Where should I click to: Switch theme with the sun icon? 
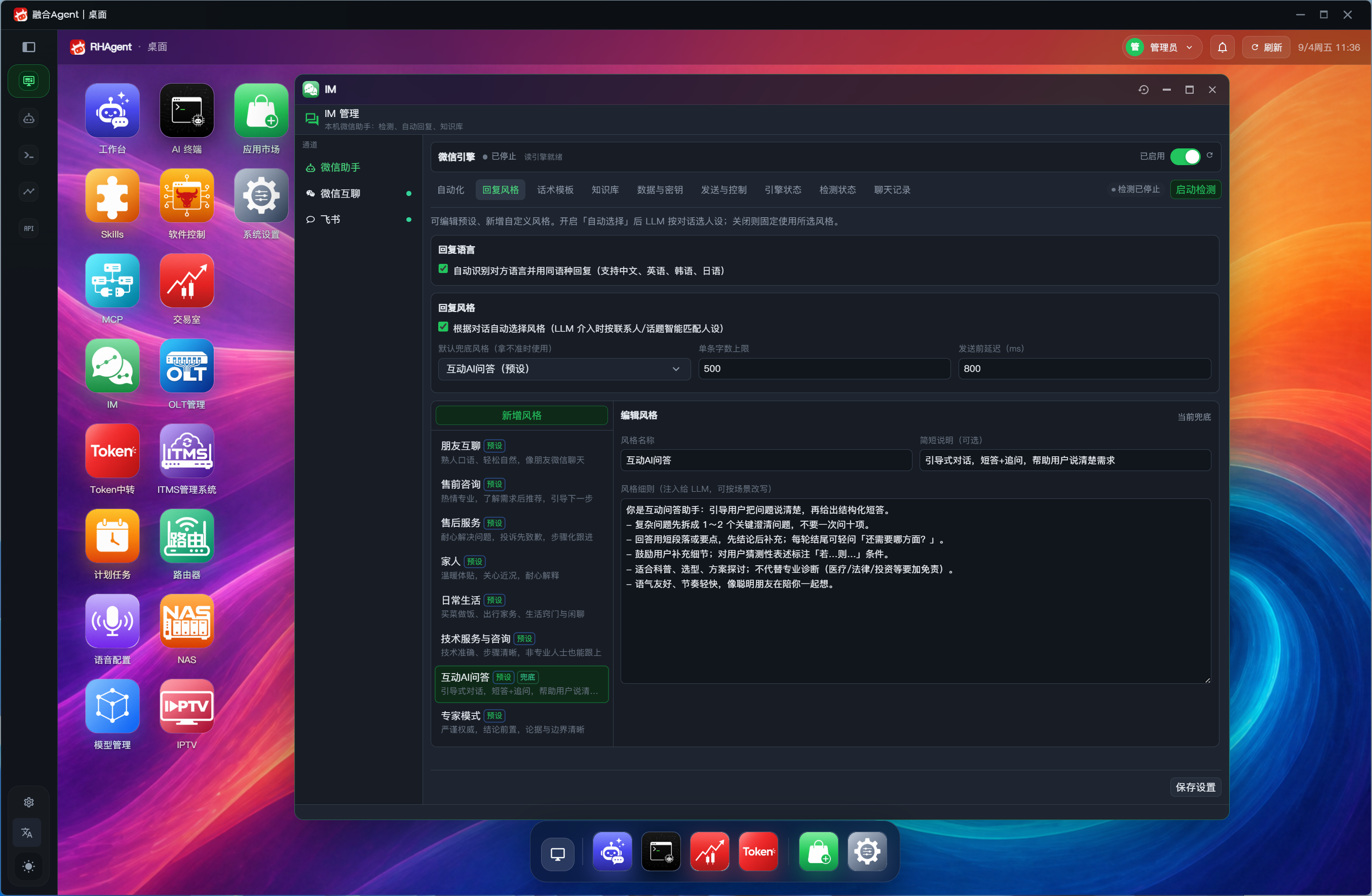tap(28, 867)
